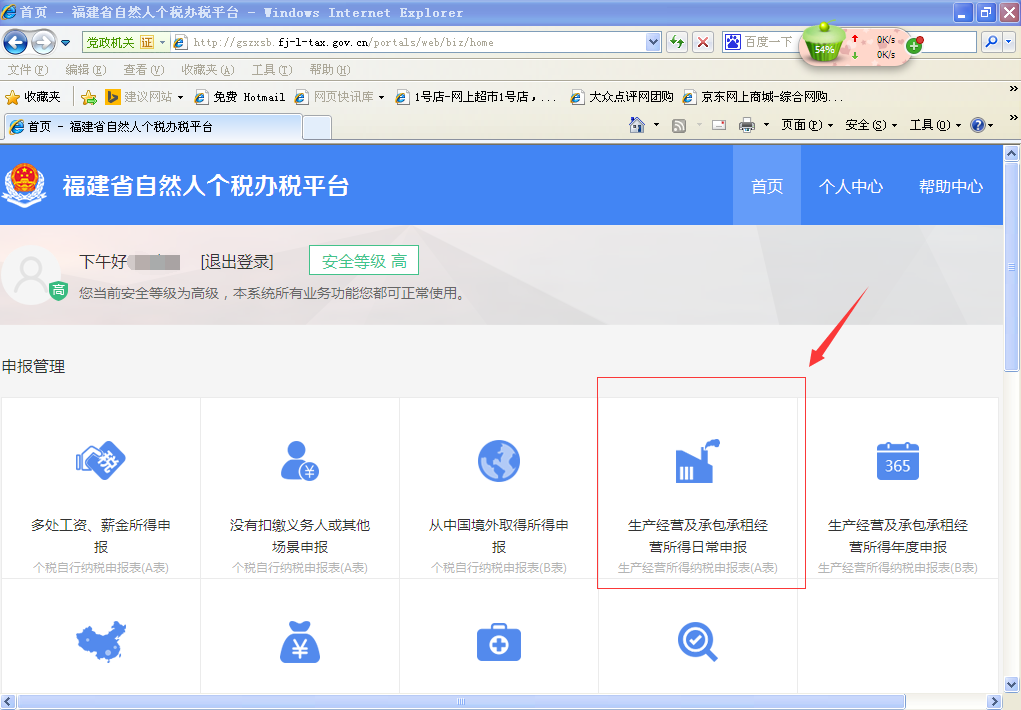
Task: Click the 54% cupcake memory widget
Action: pyautogui.click(x=824, y=43)
